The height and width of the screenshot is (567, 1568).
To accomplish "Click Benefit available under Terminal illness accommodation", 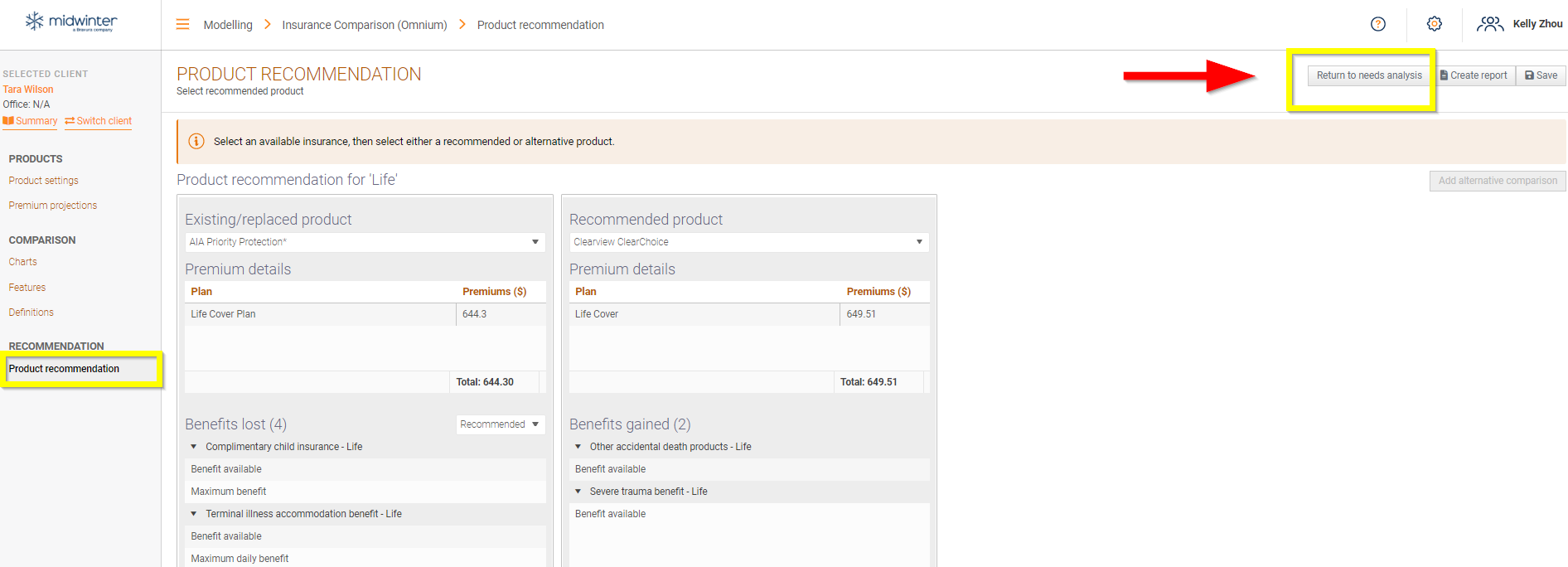I will (365, 536).
